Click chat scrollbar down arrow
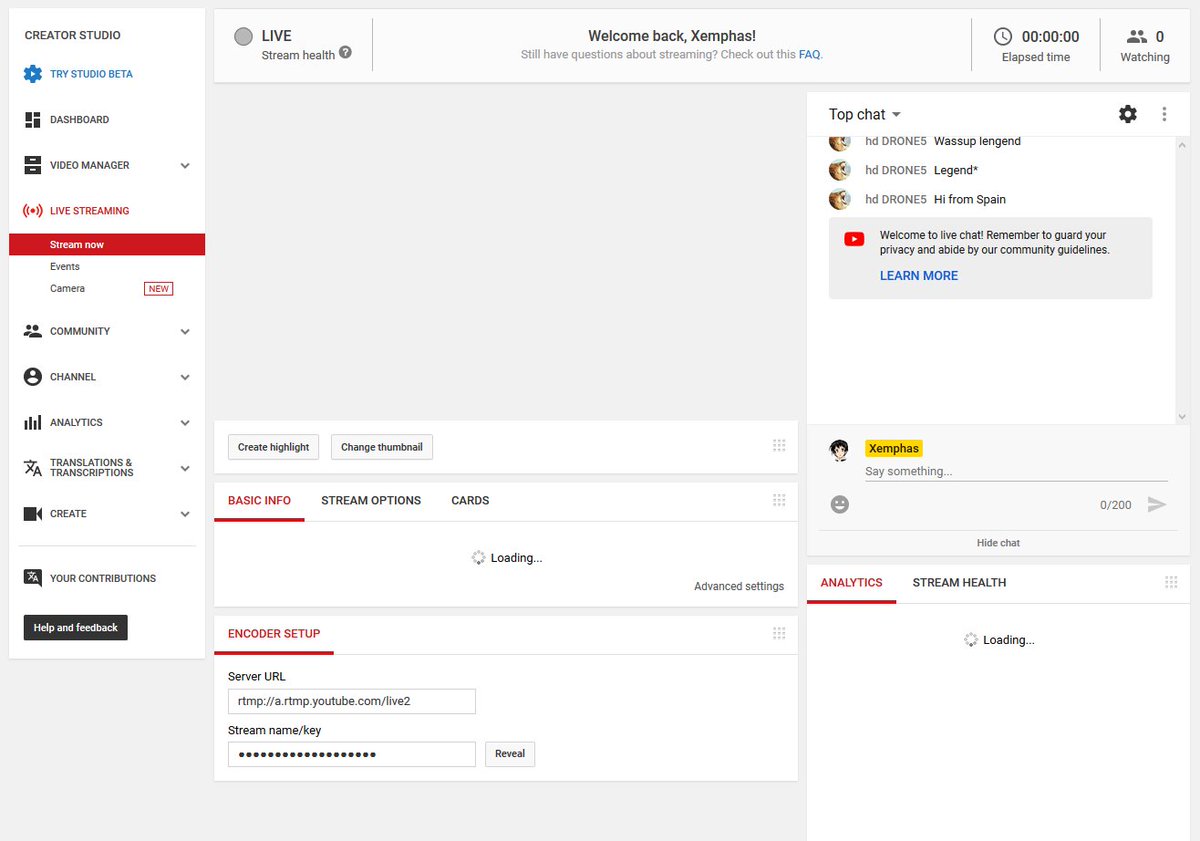The height and width of the screenshot is (841, 1200). tap(1182, 416)
